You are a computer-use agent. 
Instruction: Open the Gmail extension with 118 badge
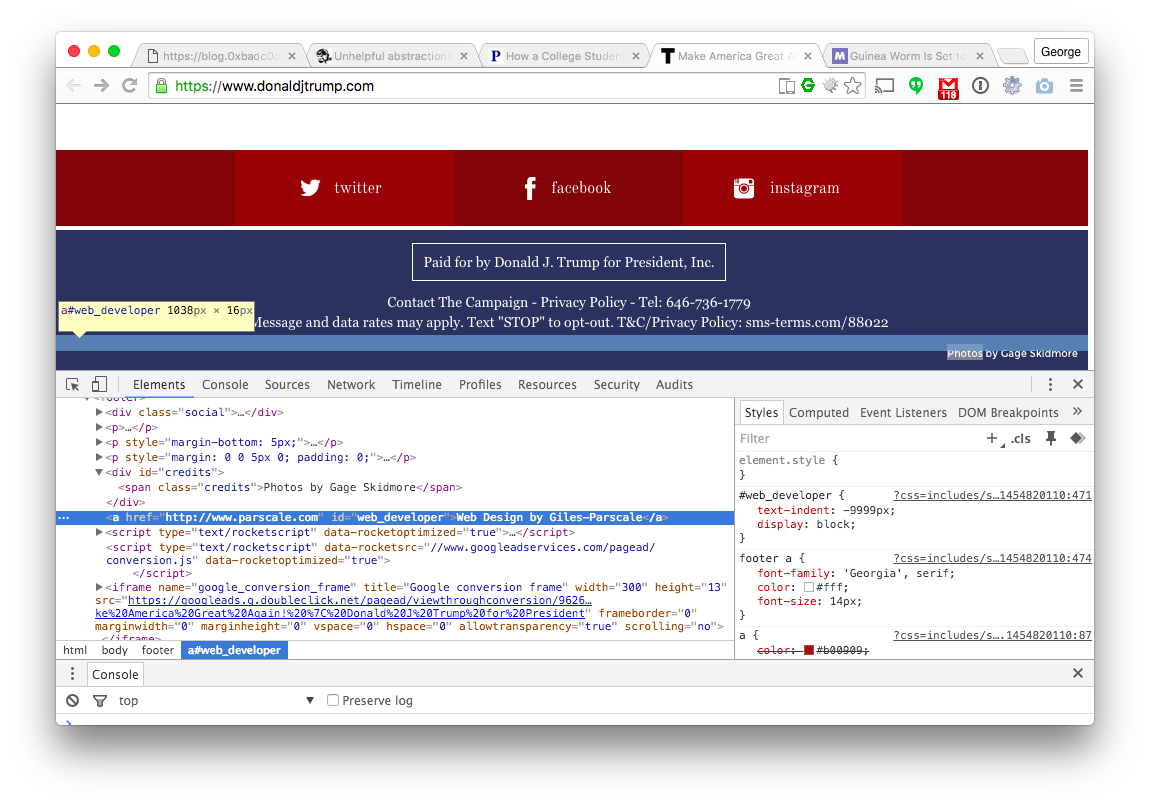pyautogui.click(x=948, y=87)
